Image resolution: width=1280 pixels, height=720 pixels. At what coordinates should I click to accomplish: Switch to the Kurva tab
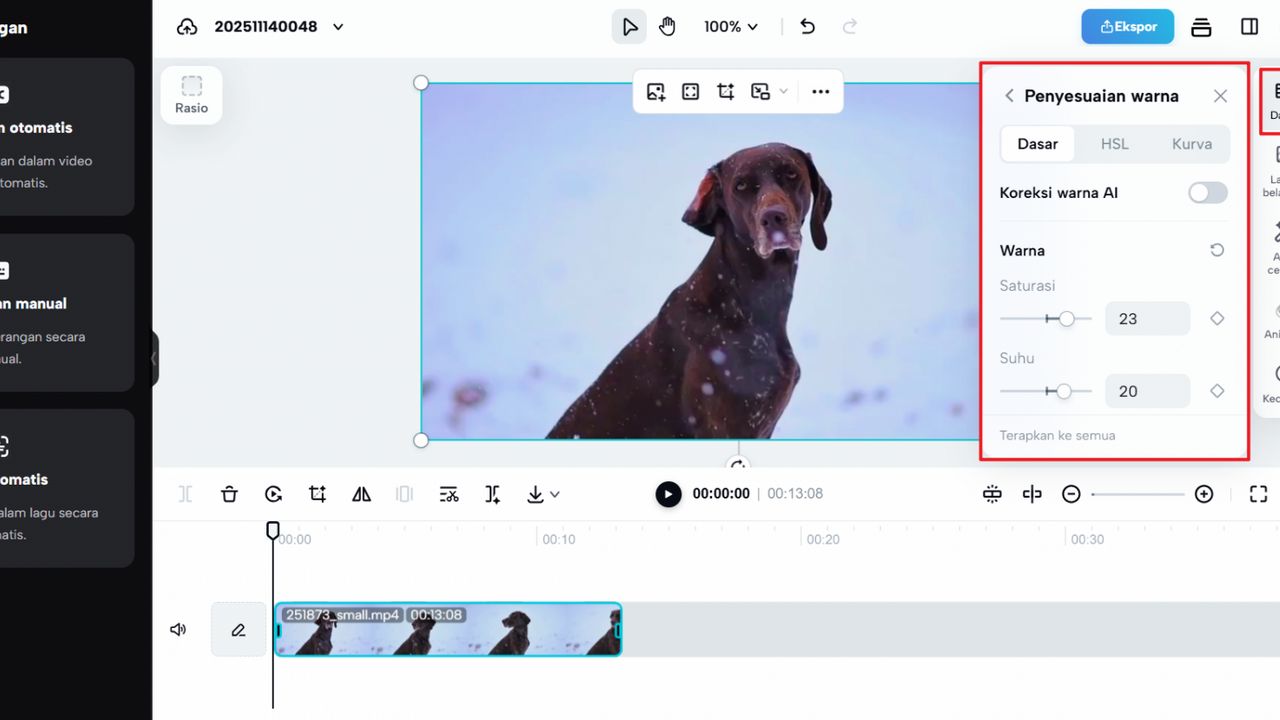(x=1191, y=144)
